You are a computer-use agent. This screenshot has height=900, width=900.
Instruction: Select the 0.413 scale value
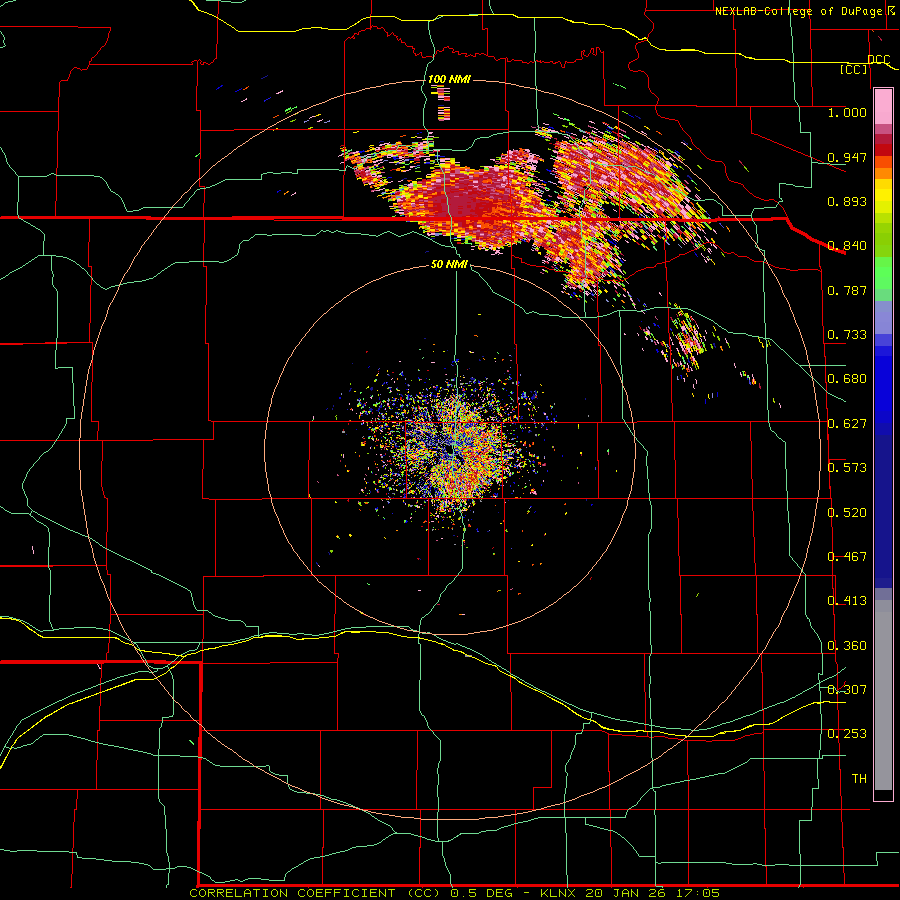tap(847, 601)
